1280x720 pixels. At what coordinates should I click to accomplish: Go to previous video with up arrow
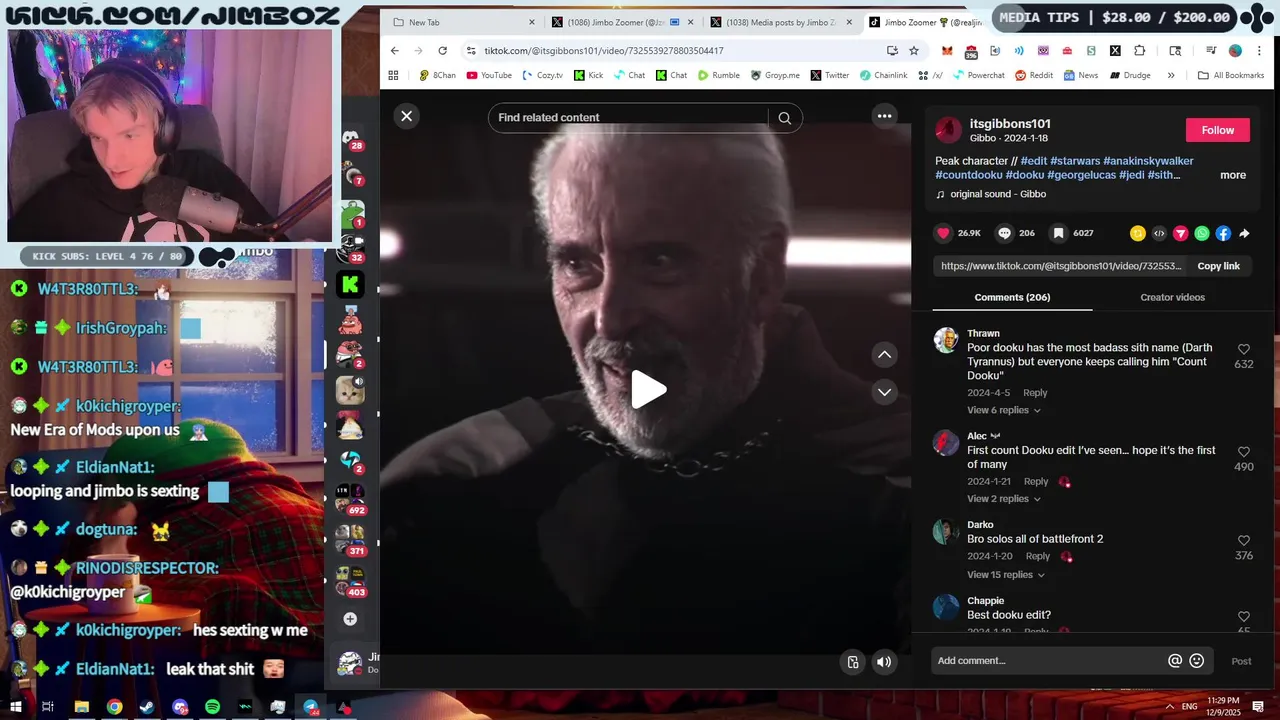tap(884, 354)
